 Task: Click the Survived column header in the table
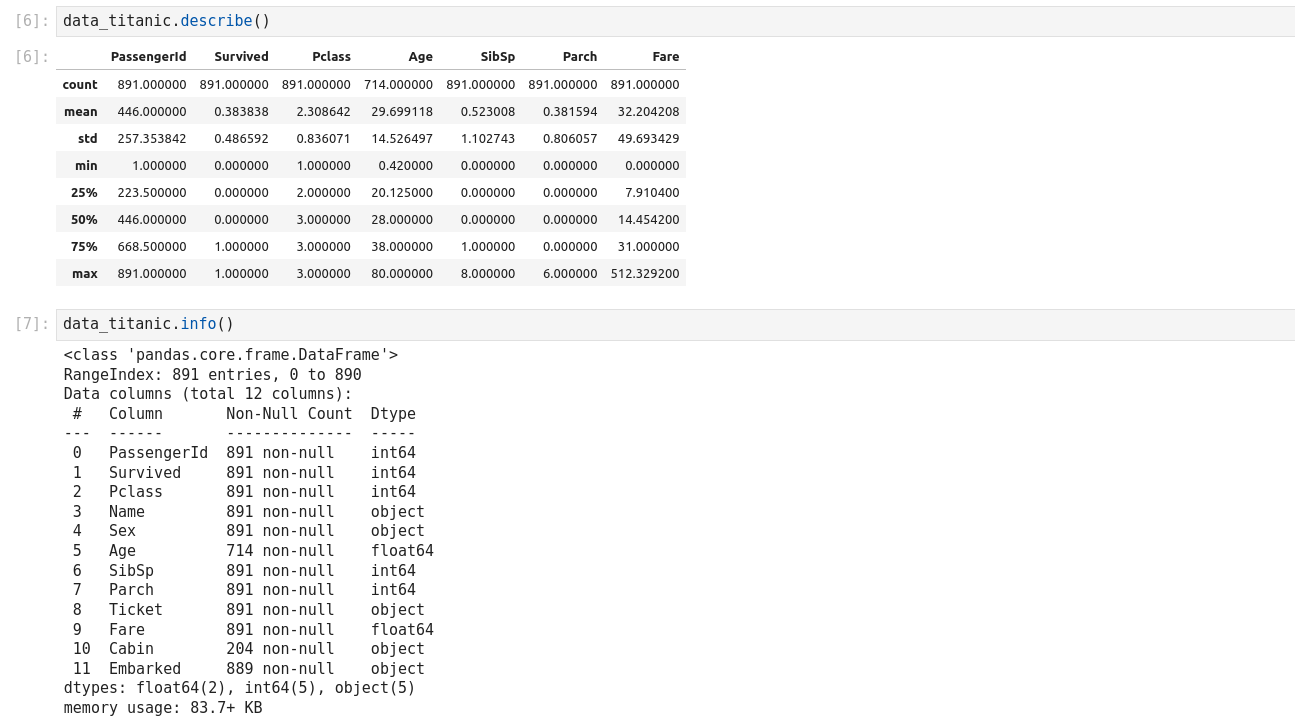click(241, 57)
